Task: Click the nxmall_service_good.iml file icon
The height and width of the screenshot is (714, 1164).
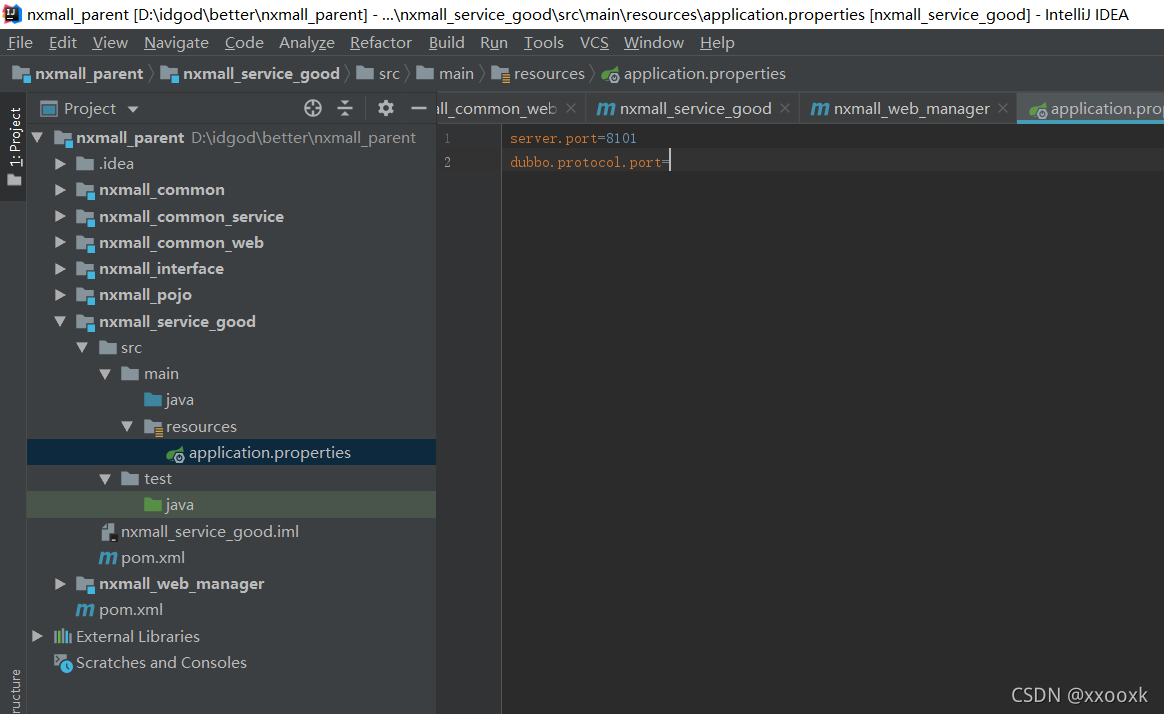Action: coord(108,532)
